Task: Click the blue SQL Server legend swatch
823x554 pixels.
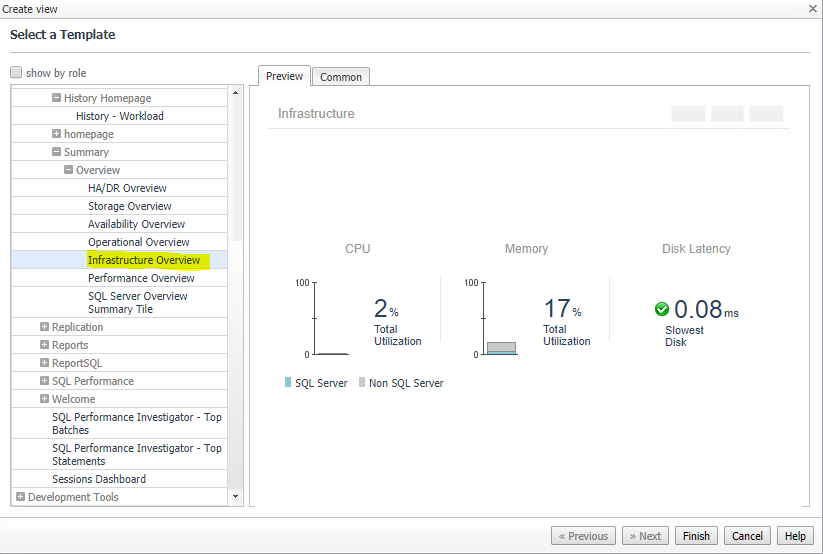Action: 288,383
